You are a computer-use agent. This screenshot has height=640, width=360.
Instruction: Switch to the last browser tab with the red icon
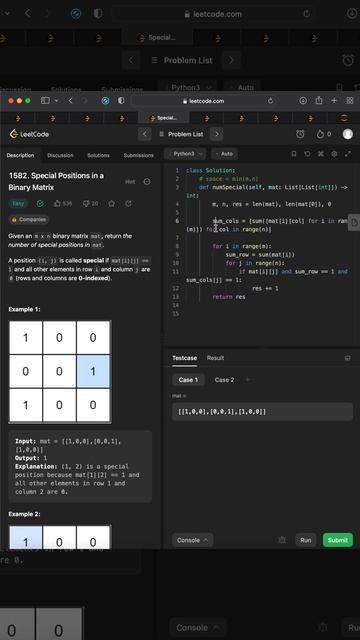click(x=344, y=118)
